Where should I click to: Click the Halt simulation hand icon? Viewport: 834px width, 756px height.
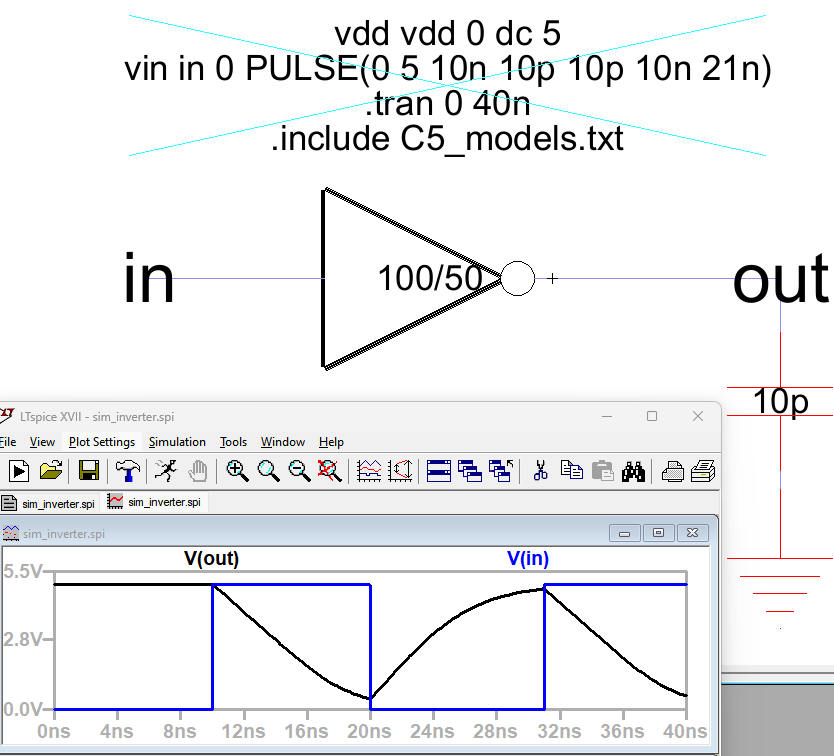click(x=198, y=470)
